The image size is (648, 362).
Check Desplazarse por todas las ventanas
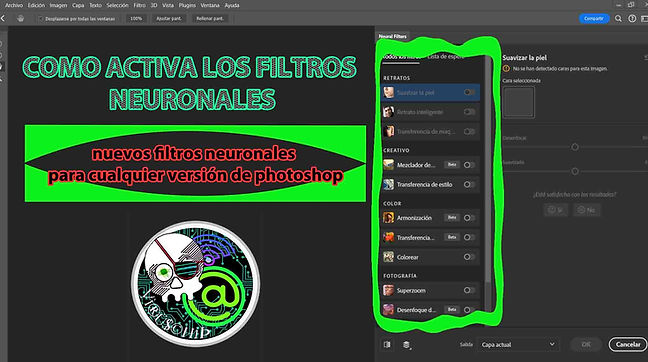40,19
